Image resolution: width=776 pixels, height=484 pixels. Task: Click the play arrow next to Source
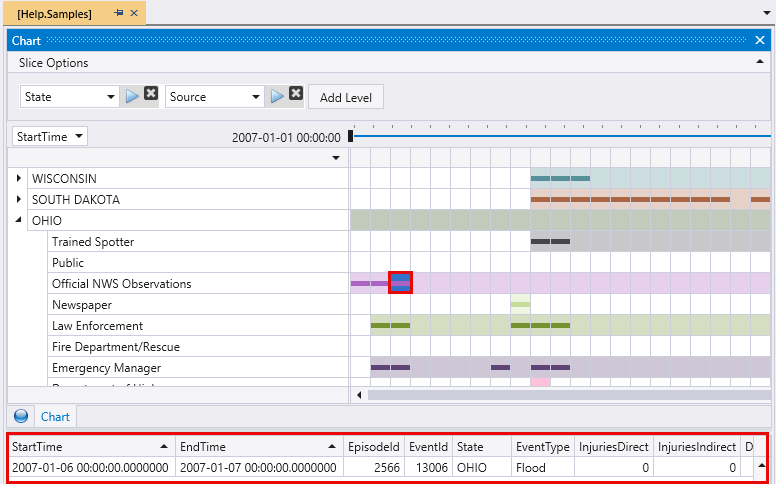(277, 96)
